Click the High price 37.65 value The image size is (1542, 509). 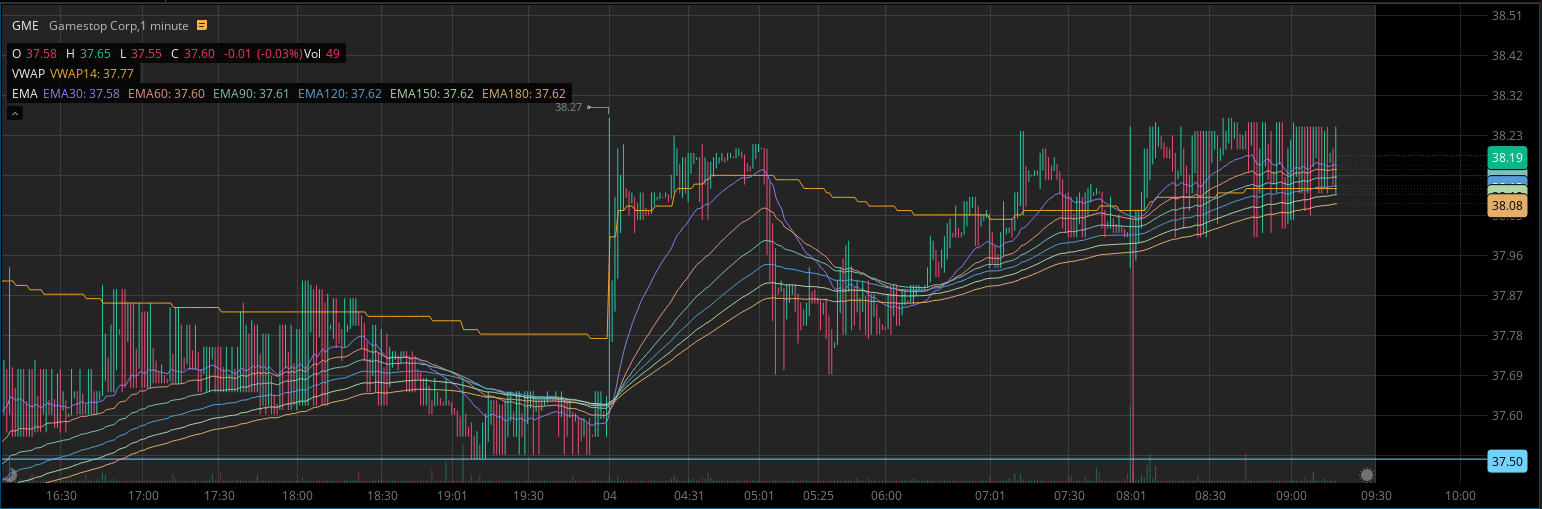click(96, 53)
